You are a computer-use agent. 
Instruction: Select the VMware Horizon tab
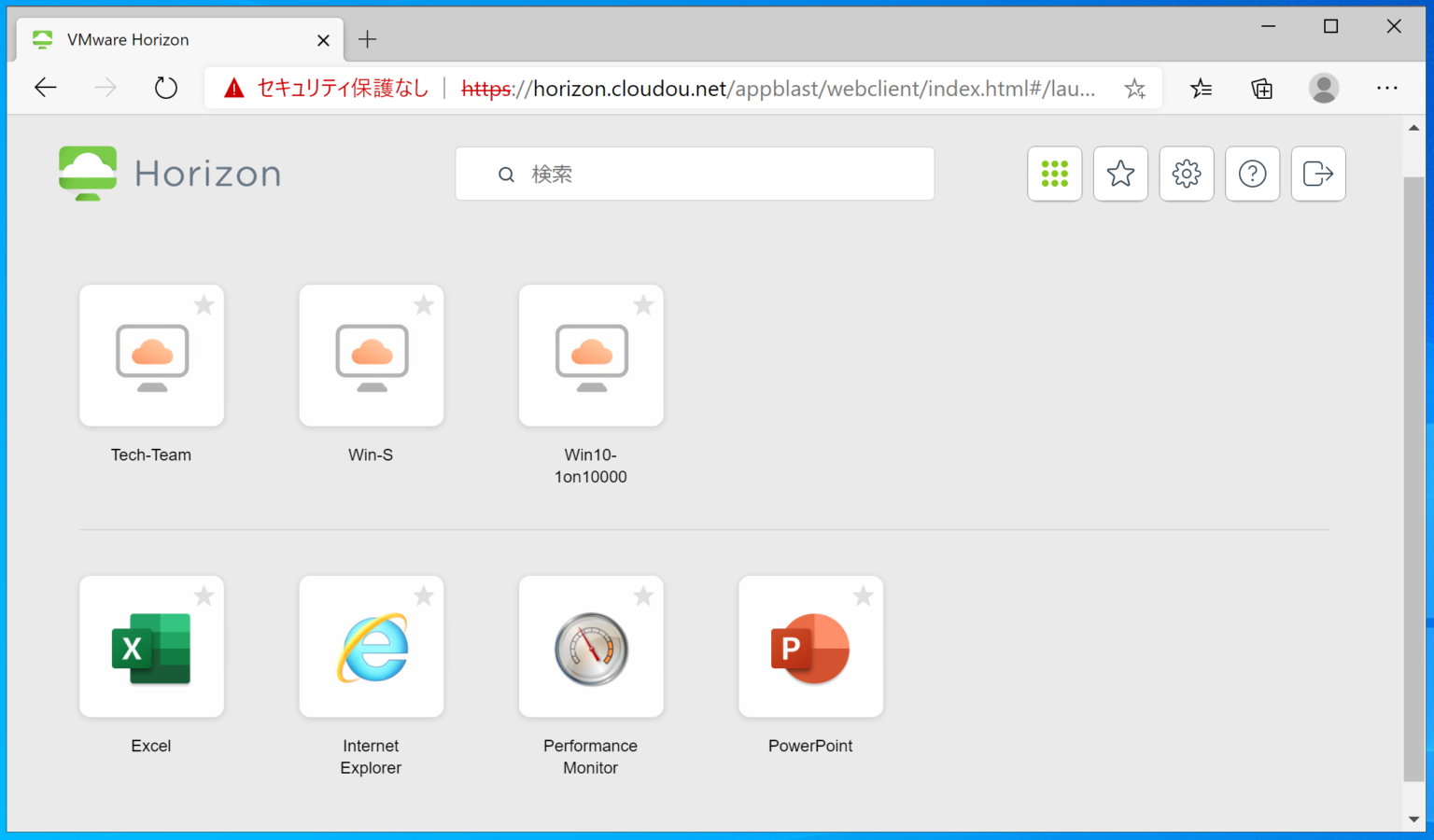180,40
